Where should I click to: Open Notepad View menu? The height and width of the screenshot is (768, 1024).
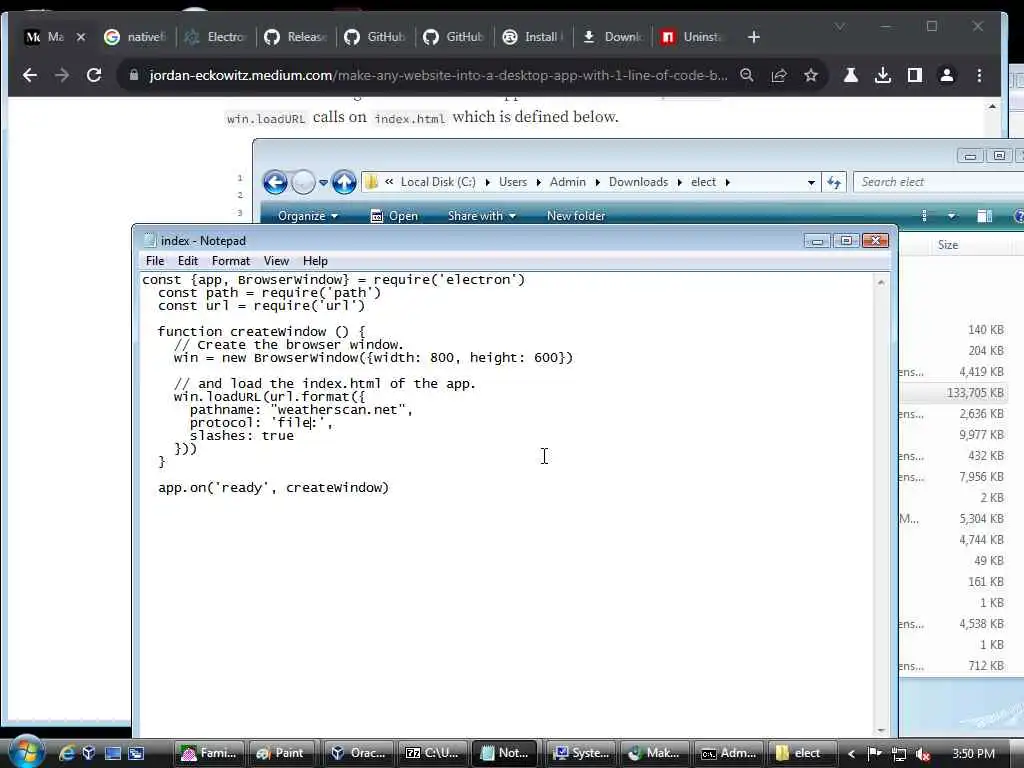pyautogui.click(x=276, y=261)
